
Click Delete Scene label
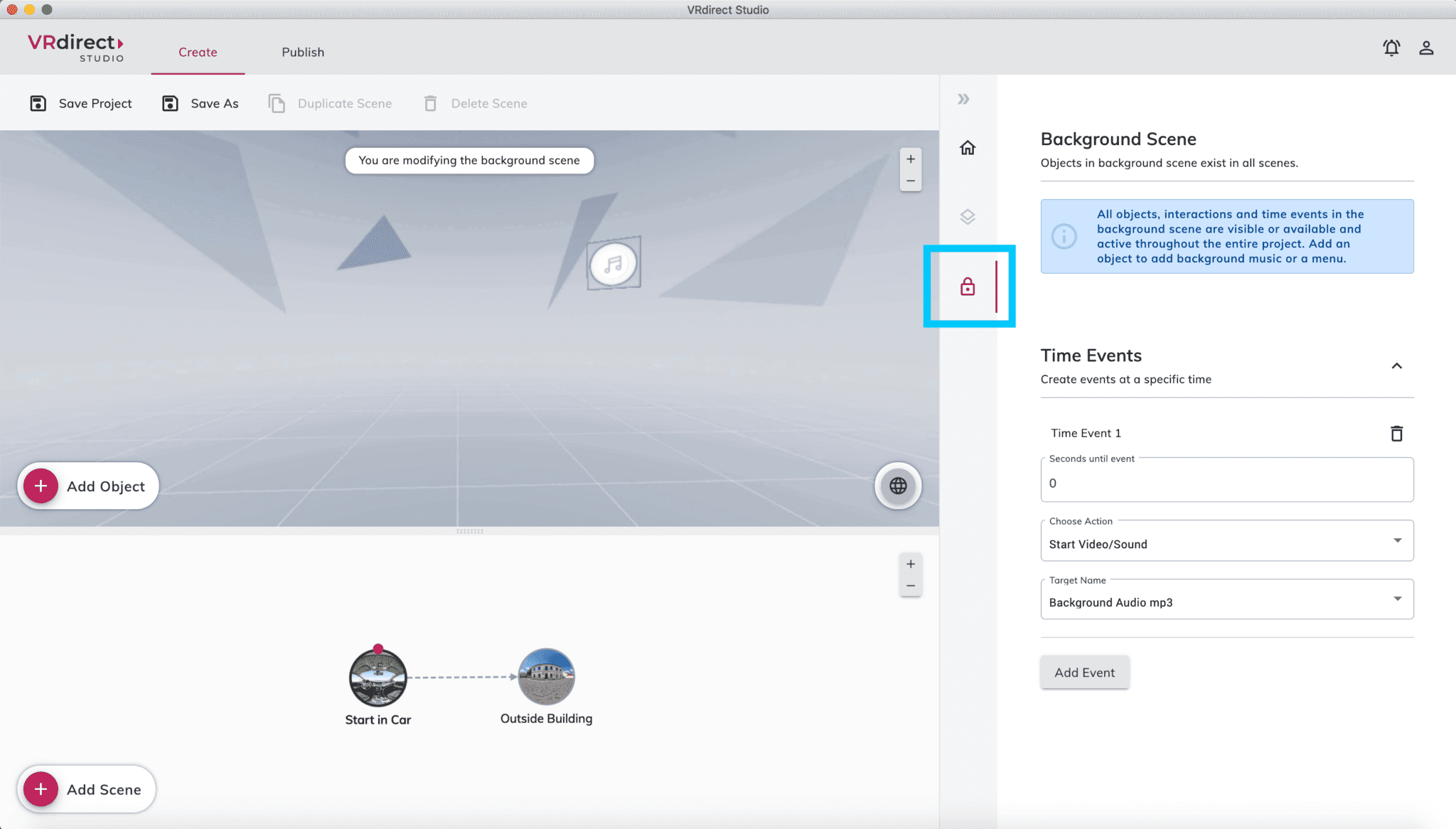(489, 104)
